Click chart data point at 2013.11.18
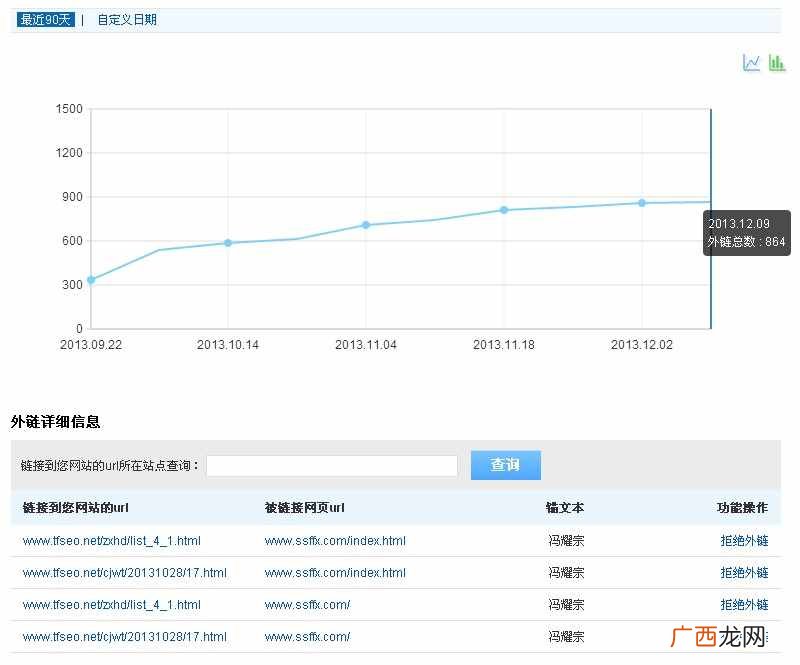This screenshot has height=665, width=800. click(504, 210)
